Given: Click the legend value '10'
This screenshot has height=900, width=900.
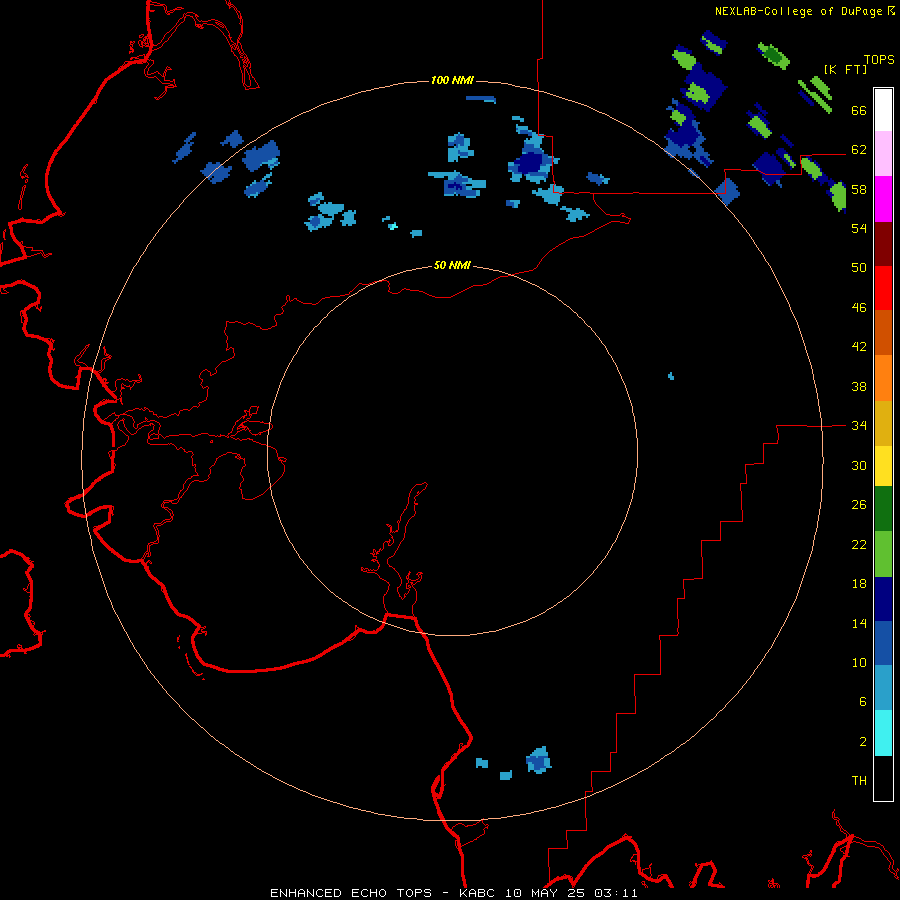Looking at the screenshot, I should [859, 662].
